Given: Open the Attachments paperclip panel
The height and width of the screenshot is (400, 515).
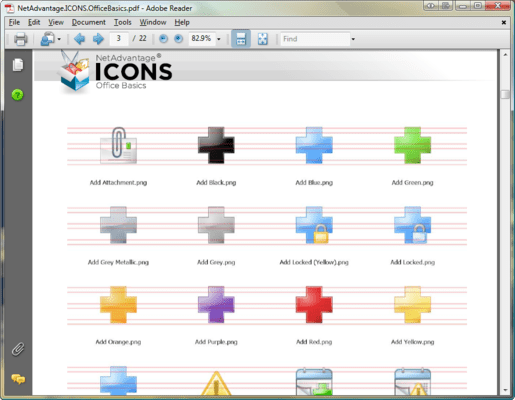Looking at the screenshot, I should pyautogui.click(x=18, y=349).
